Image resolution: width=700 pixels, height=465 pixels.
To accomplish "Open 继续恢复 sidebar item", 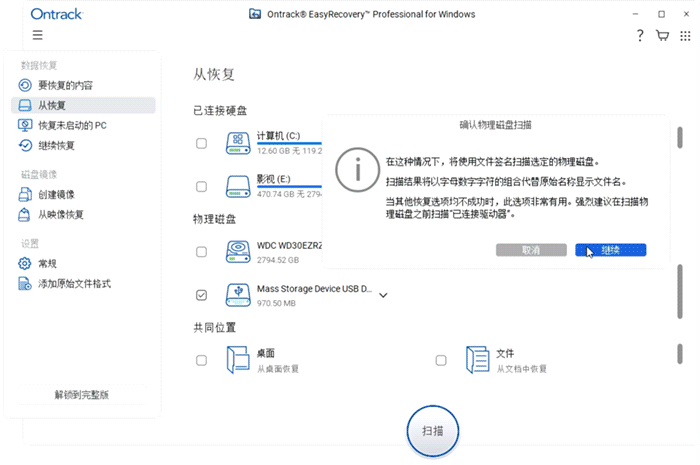I will 83,145.
